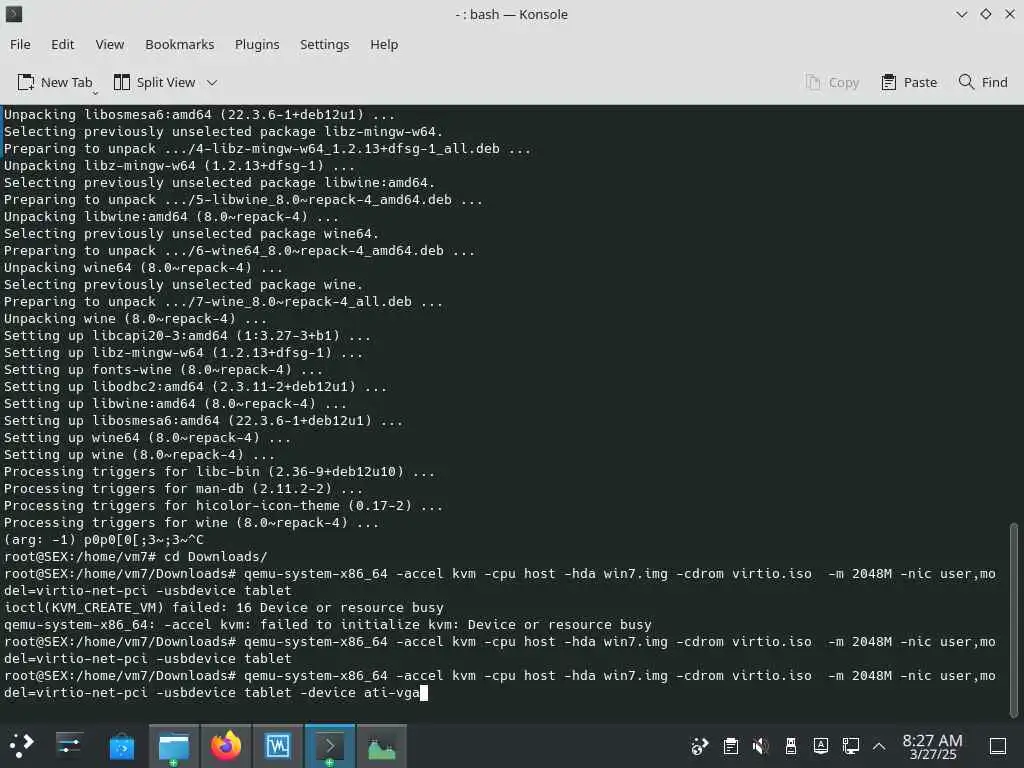Expand hidden system tray icons
The height and width of the screenshot is (768, 1024).
click(879, 746)
